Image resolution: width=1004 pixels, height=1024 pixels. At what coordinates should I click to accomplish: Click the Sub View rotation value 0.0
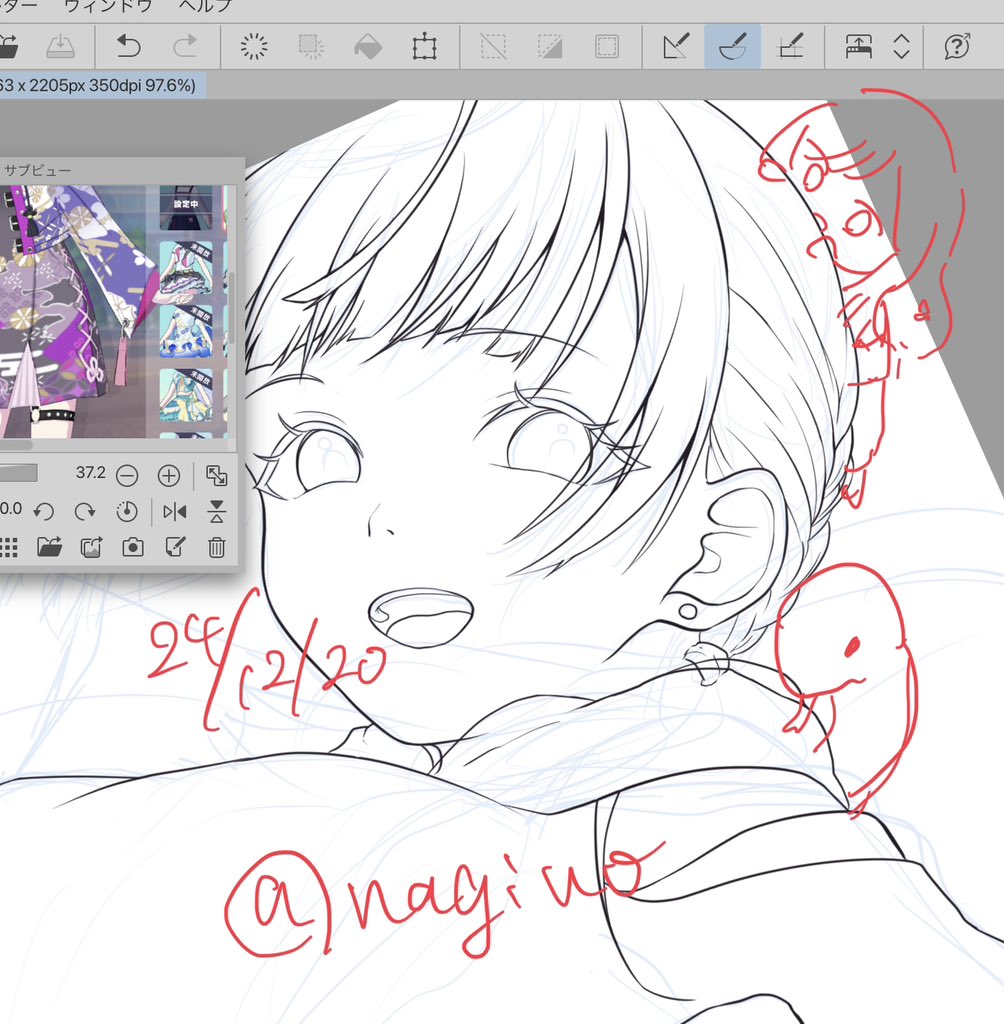coord(11,508)
